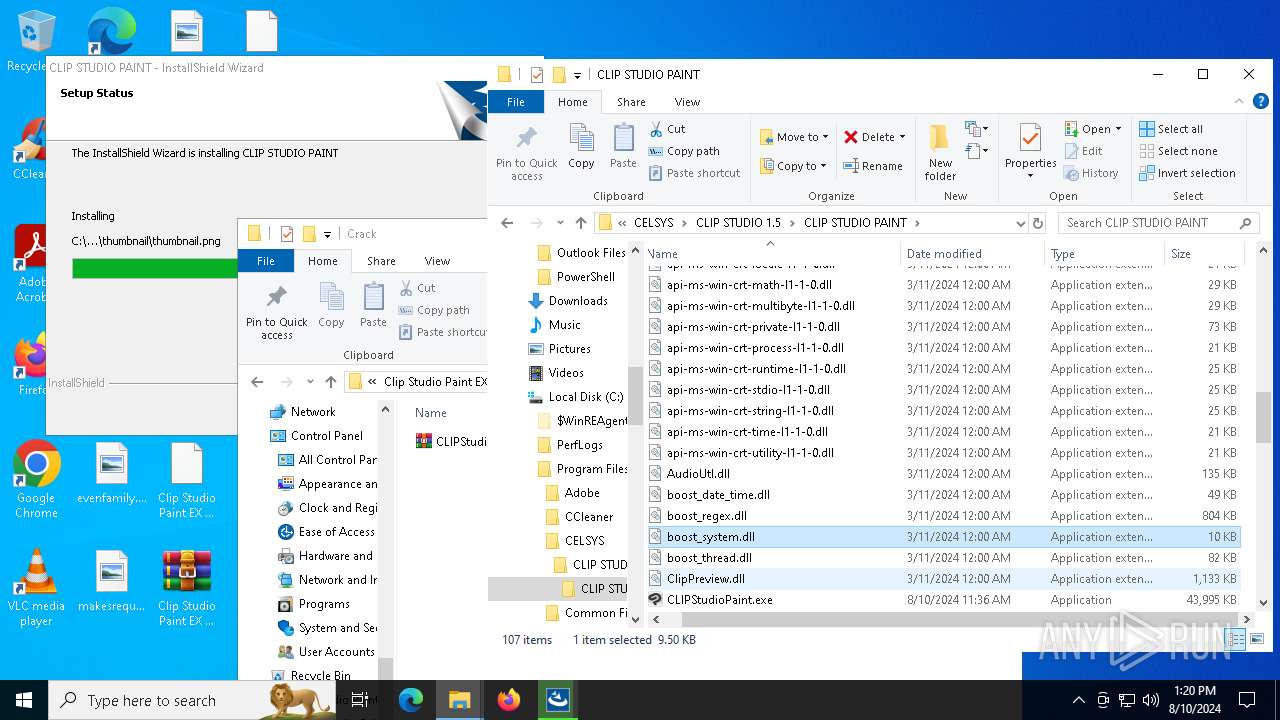Select Downloads in navigation pane
This screenshot has width=1280, height=720.
[x=577, y=301]
